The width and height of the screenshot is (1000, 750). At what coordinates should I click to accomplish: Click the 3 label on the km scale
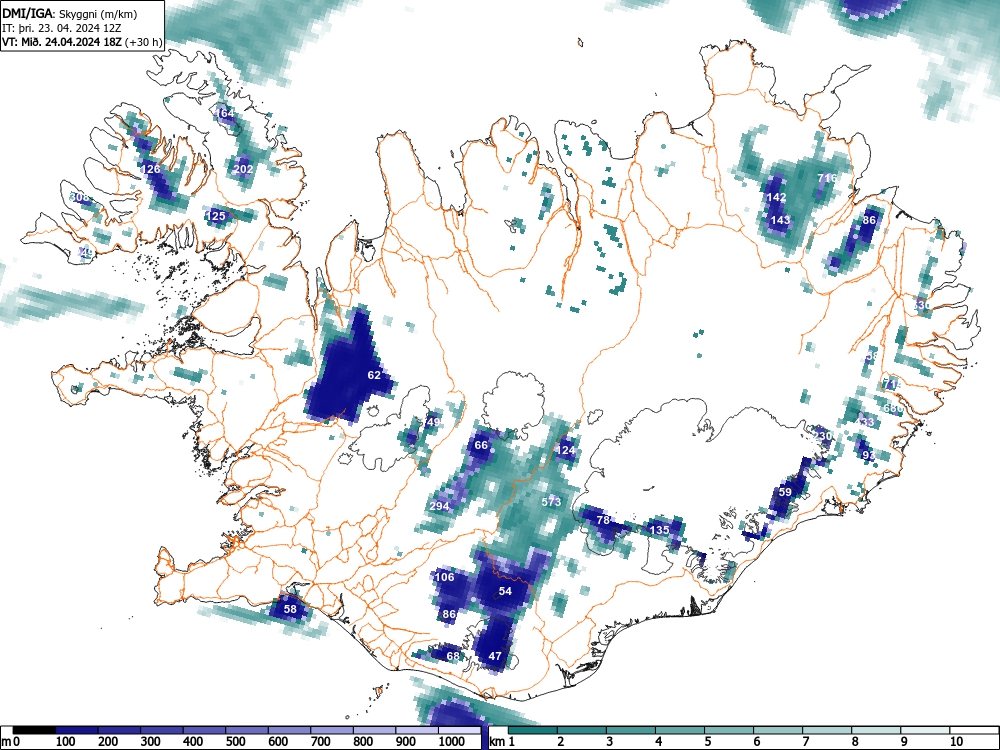610,741
